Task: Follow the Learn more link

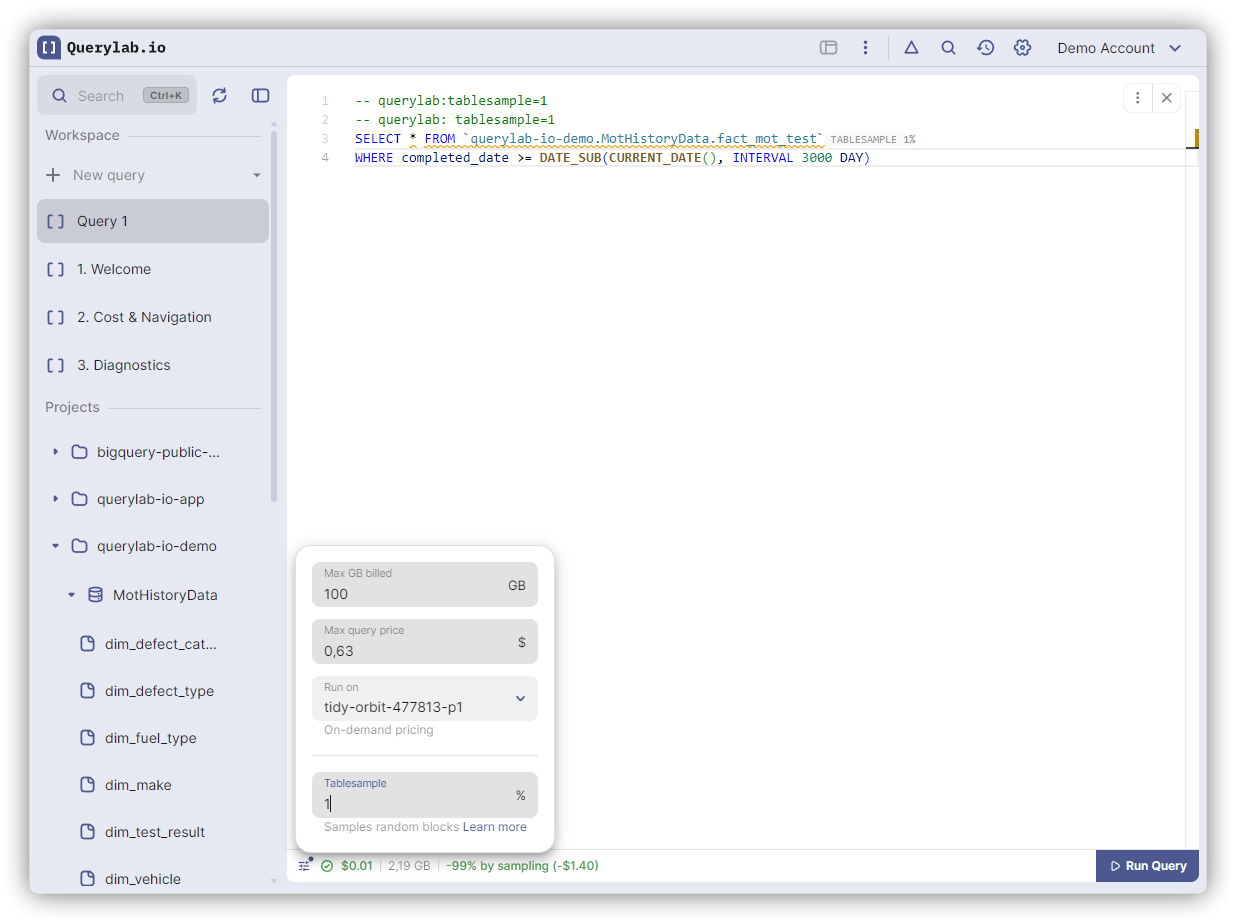Action: click(494, 827)
